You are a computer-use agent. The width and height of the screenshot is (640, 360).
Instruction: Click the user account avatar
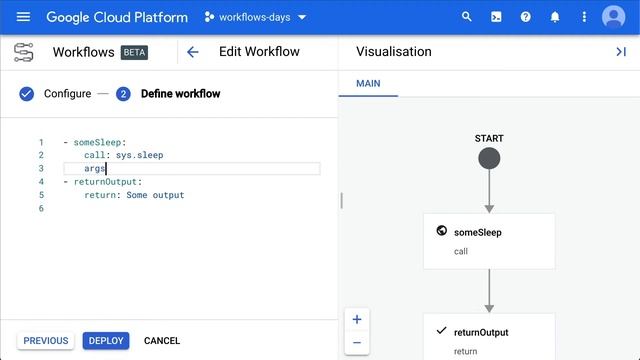[613, 17]
